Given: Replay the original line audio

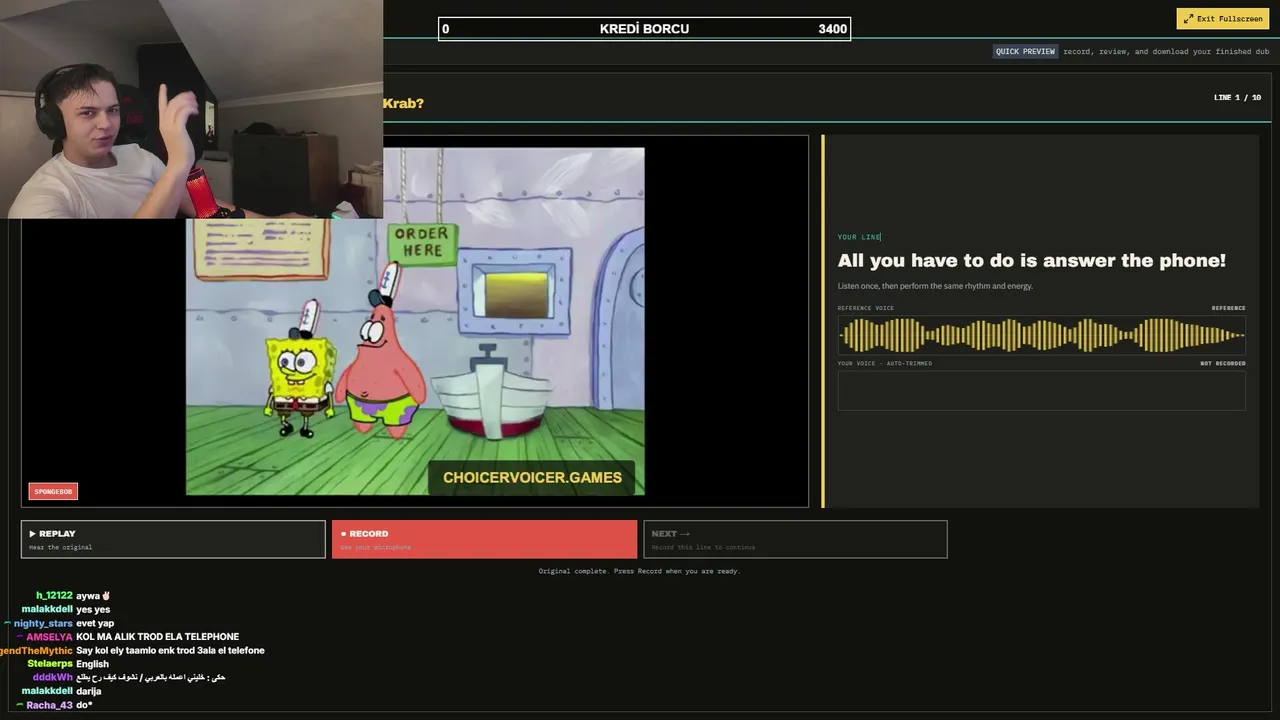Looking at the screenshot, I should (x=173, y=539).
